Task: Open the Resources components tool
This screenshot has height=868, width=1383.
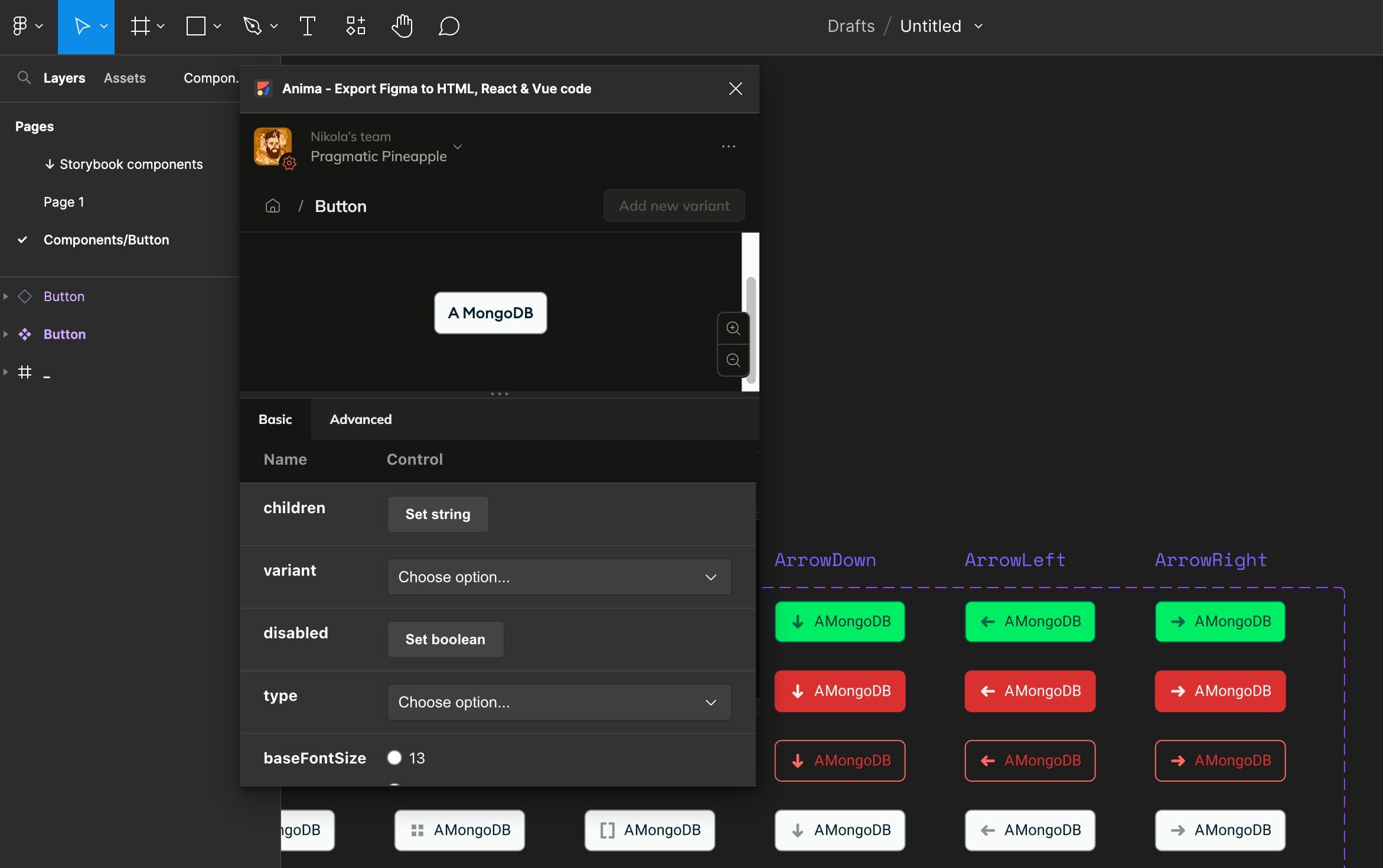Action: (x=355, y=26)
